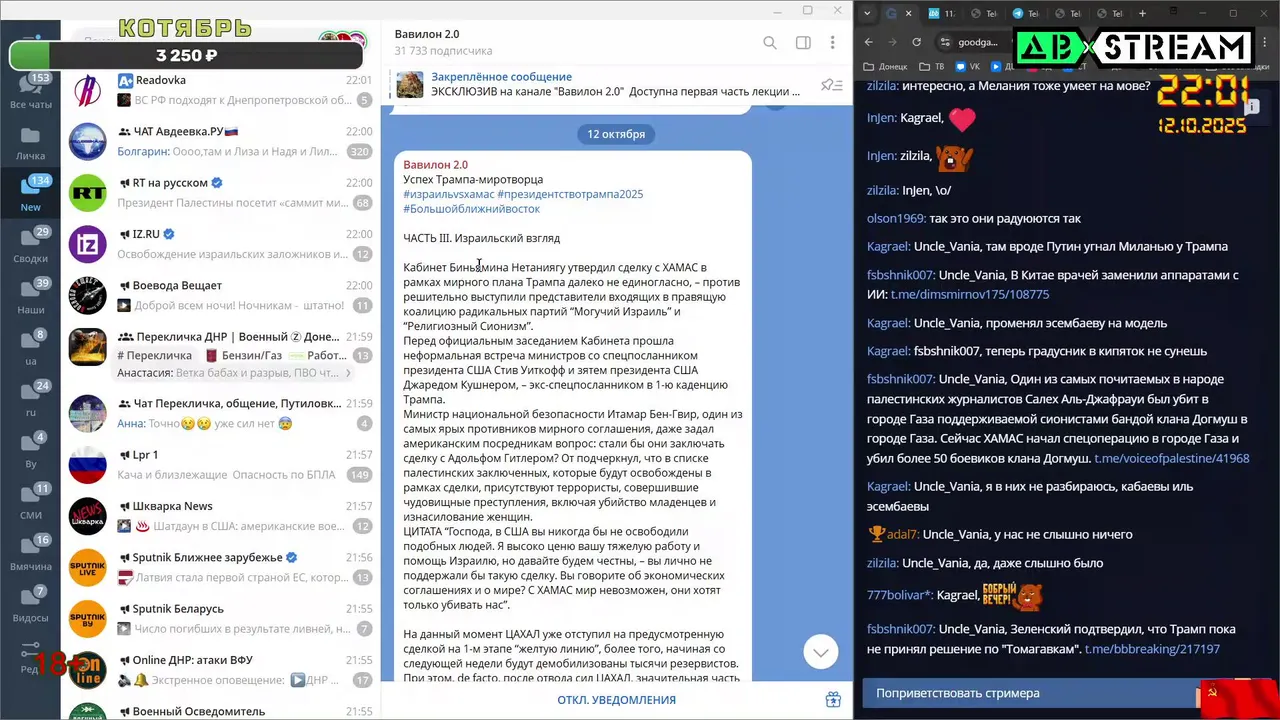The height and width of the screenshot is (720, 1280).
Task: Click the '12 октября' date badge
Action: pyautogui.click(x=616, y=134)
